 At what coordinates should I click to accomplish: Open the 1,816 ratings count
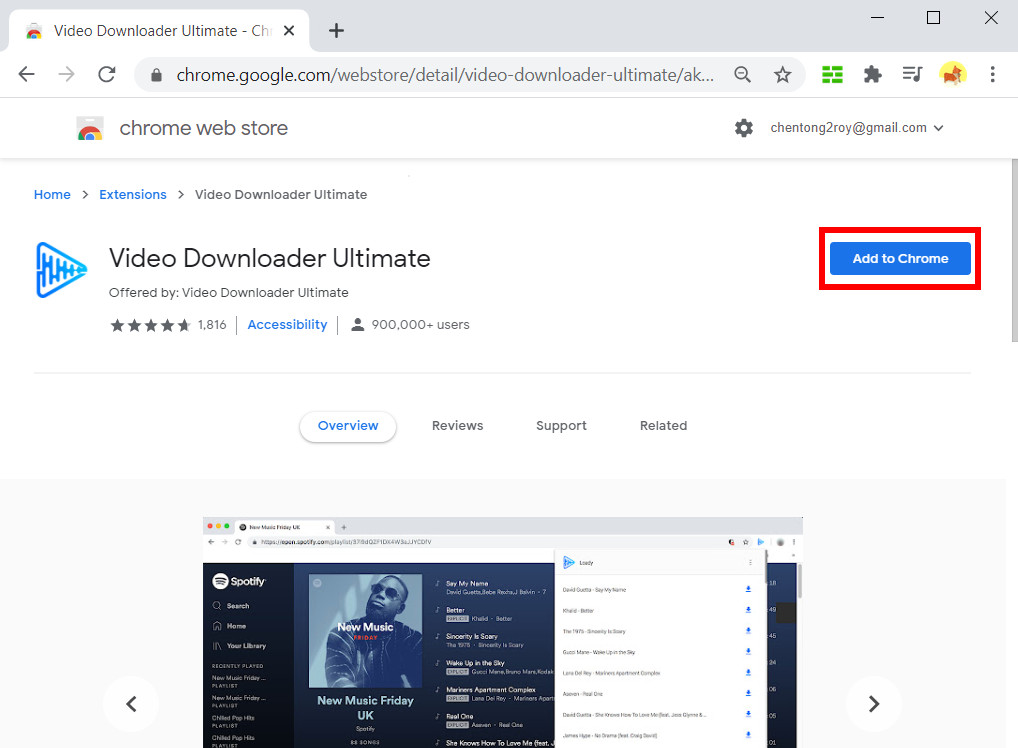212,325
